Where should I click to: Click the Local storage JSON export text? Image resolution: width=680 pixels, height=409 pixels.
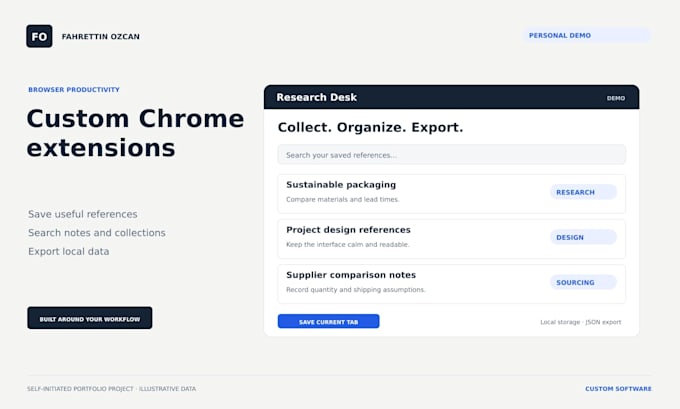point(581,322)
